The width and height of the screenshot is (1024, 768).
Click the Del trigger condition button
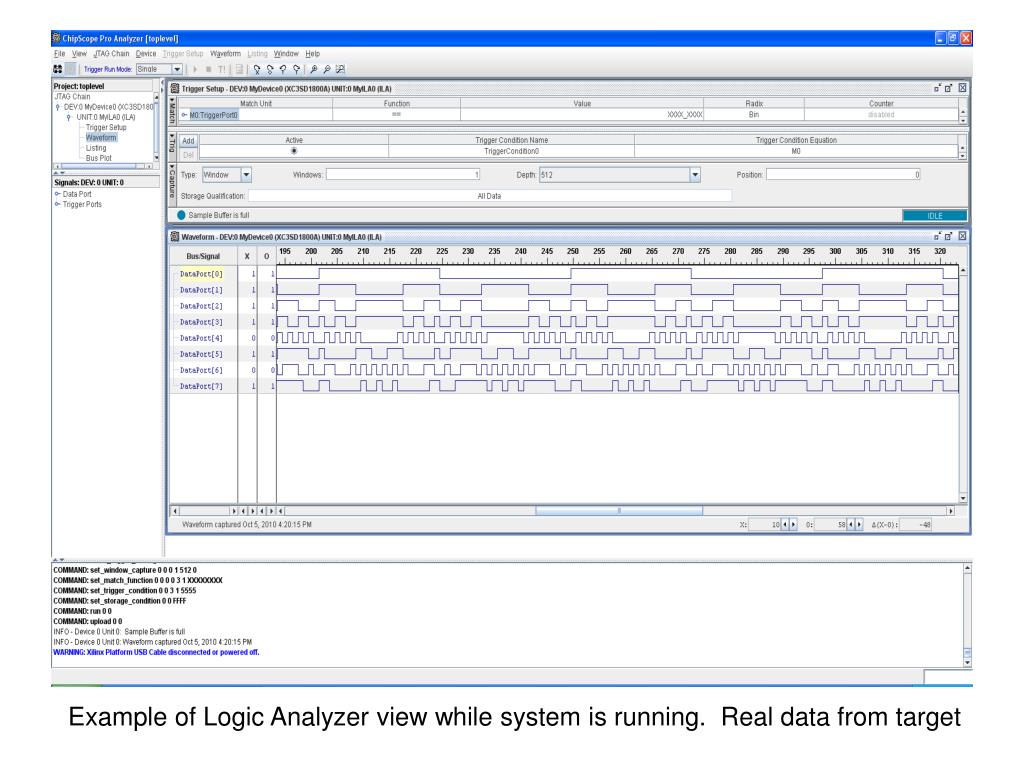[188, 155]
